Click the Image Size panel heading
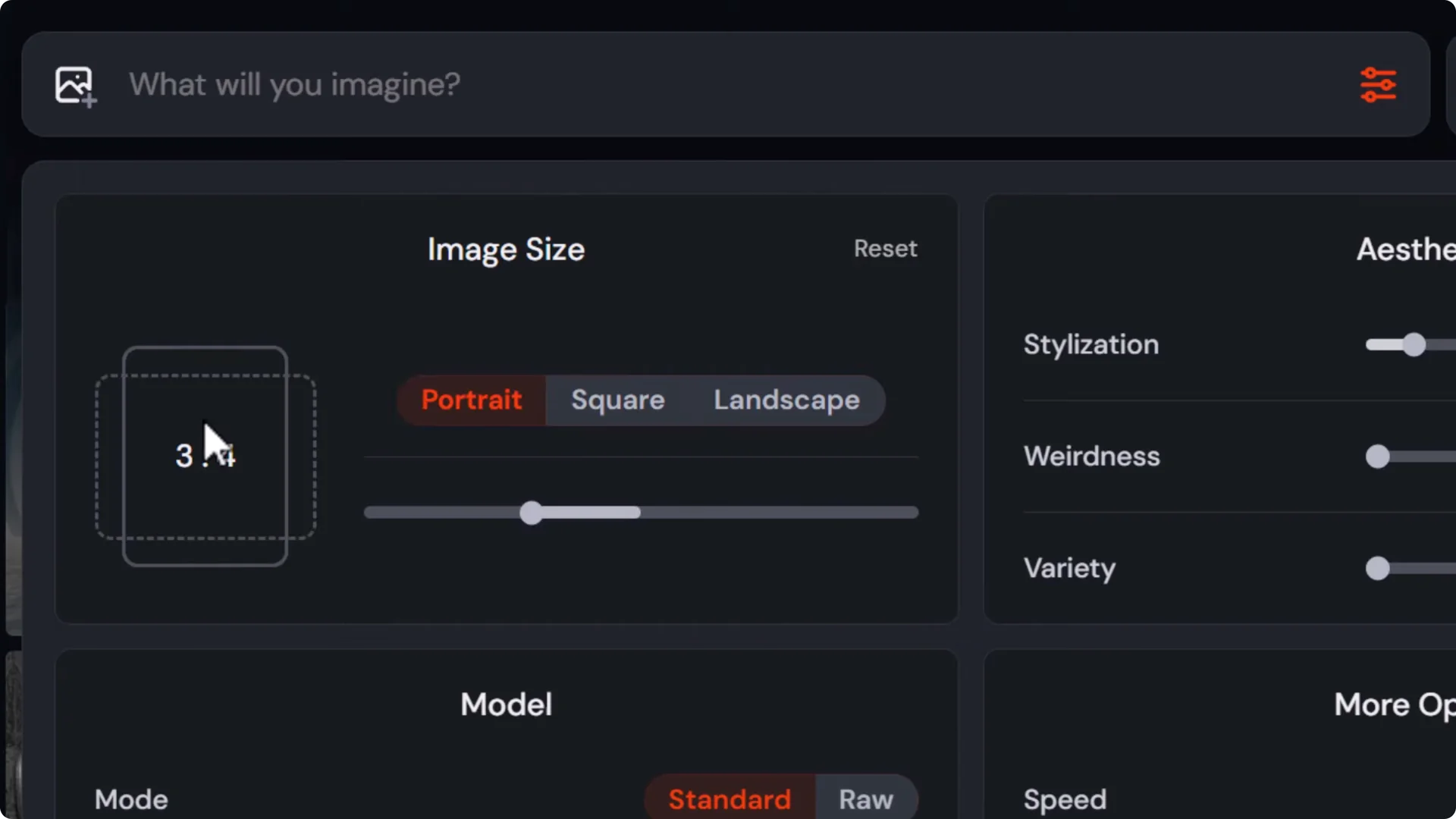The image size is (1456, 819). (505, 249)
